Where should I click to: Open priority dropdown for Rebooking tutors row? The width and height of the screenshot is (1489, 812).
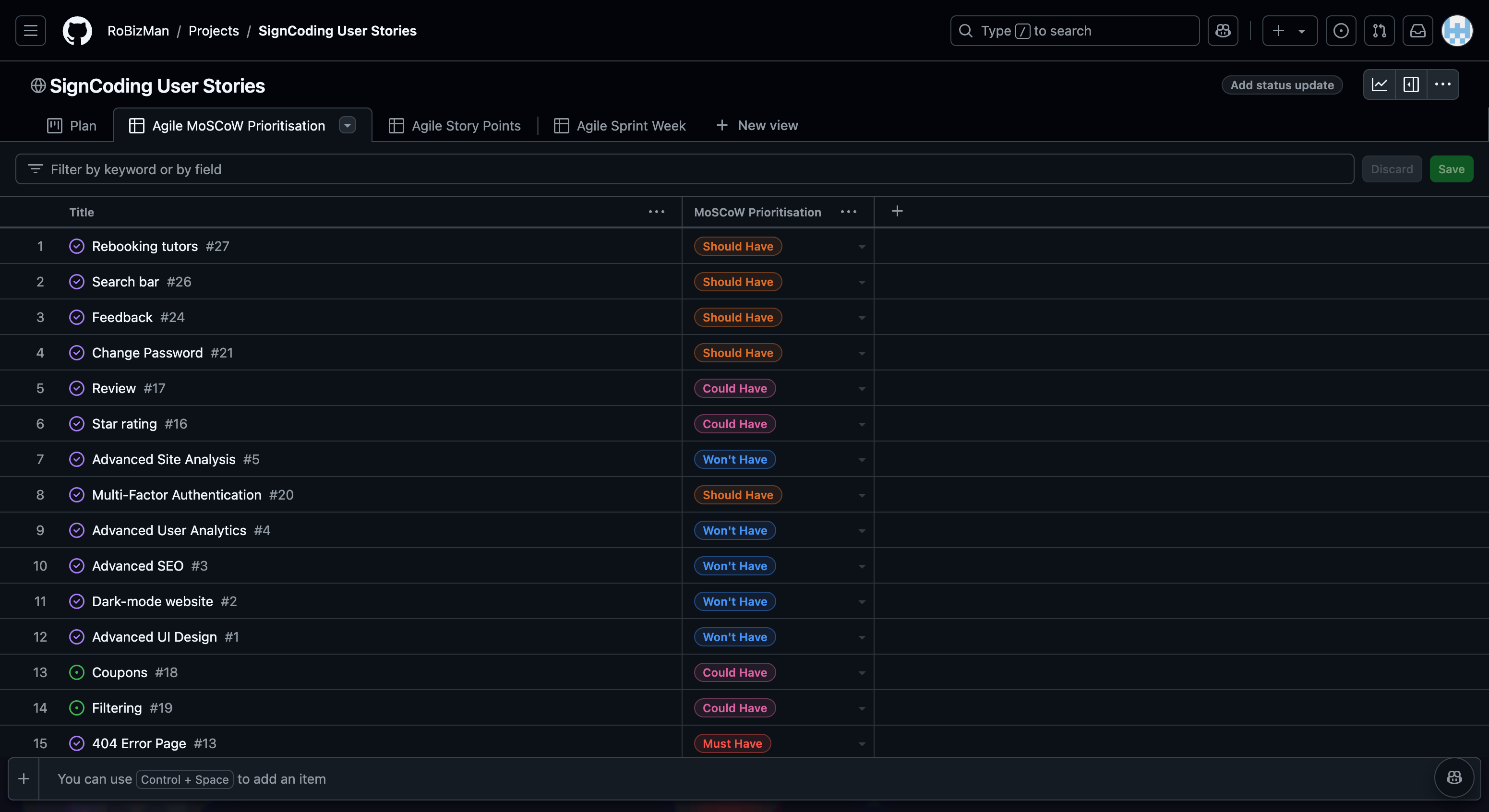(x=862, y=247)
